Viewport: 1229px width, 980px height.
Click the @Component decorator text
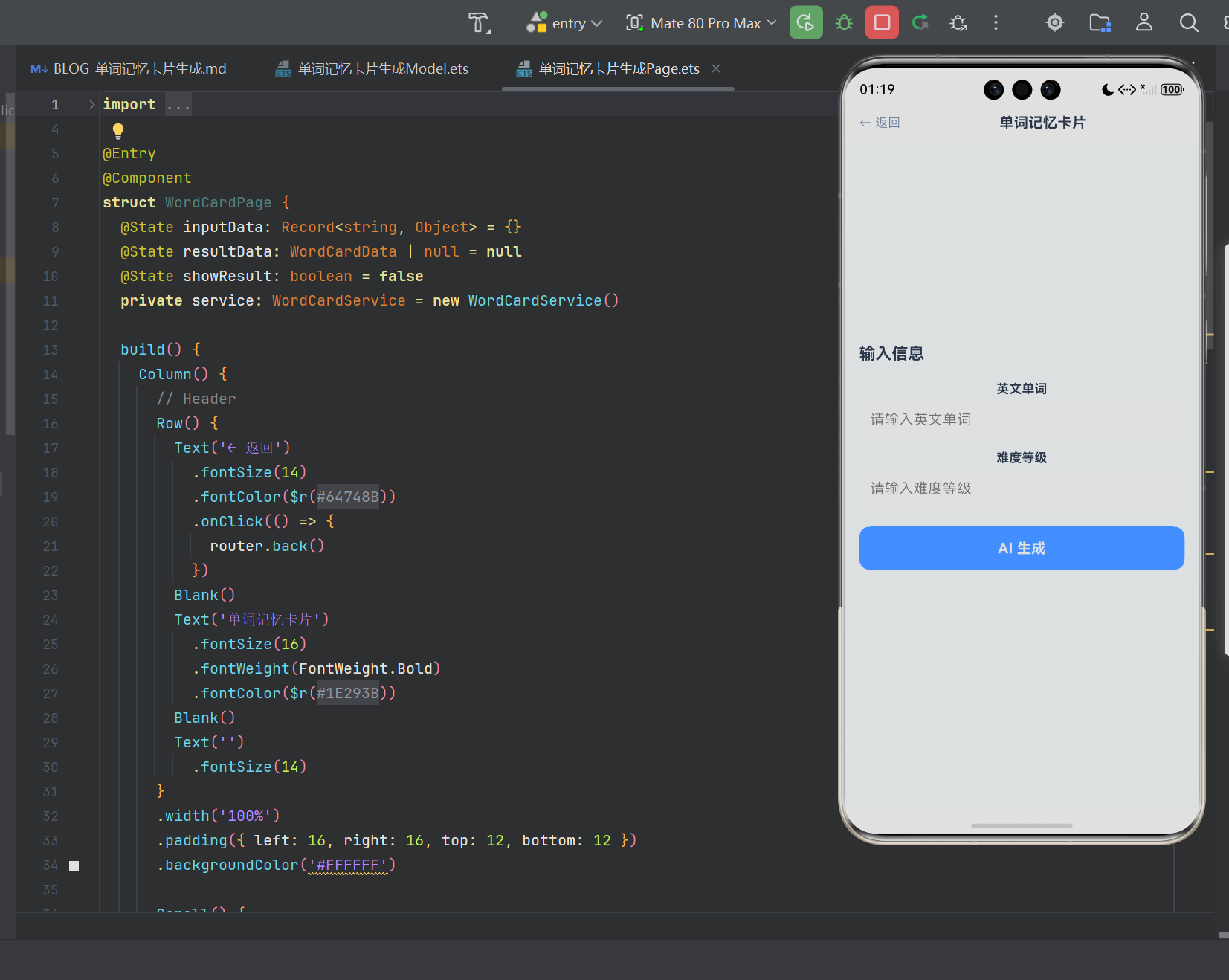coord(147,178)
